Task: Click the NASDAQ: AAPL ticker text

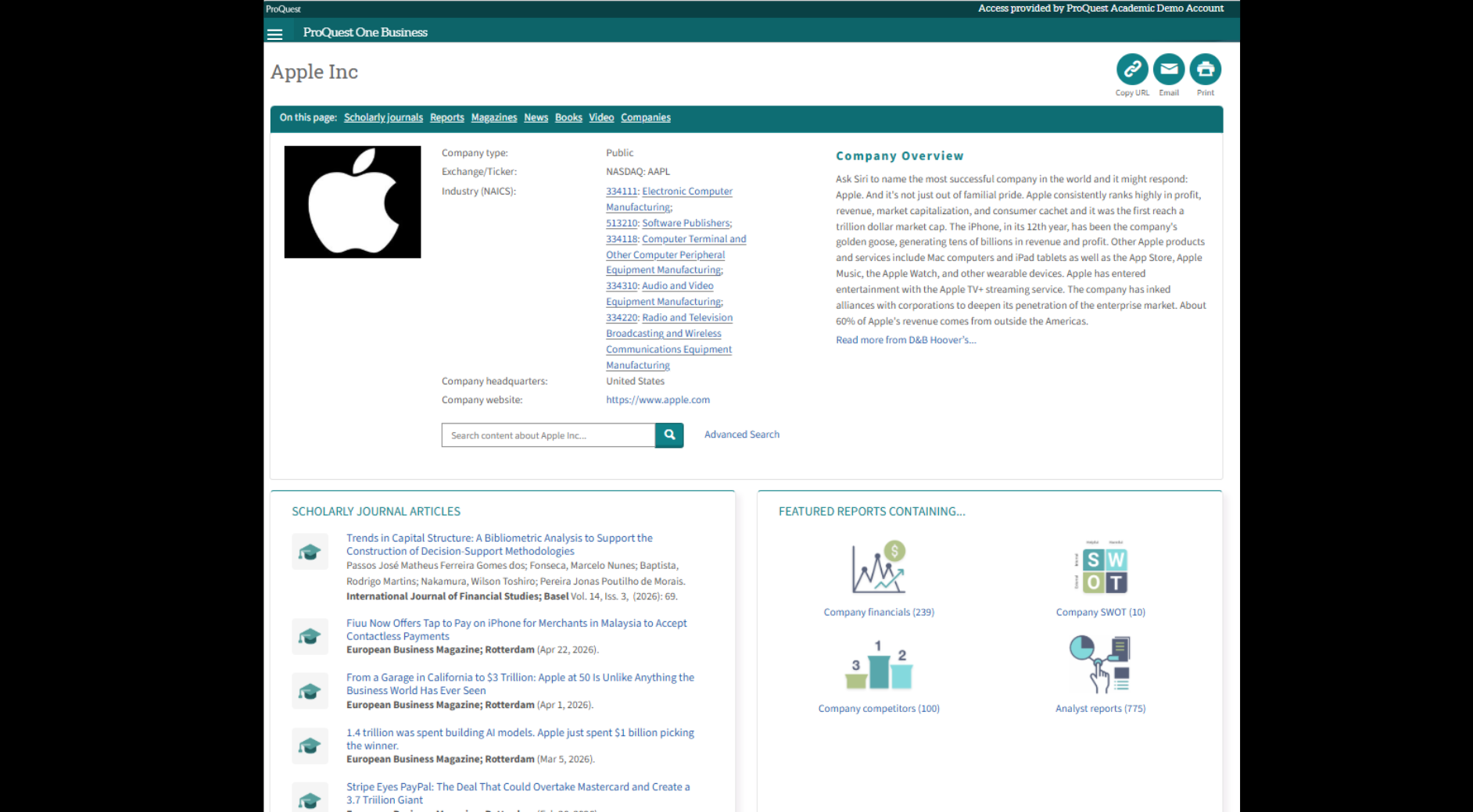Action: [637, 171]
